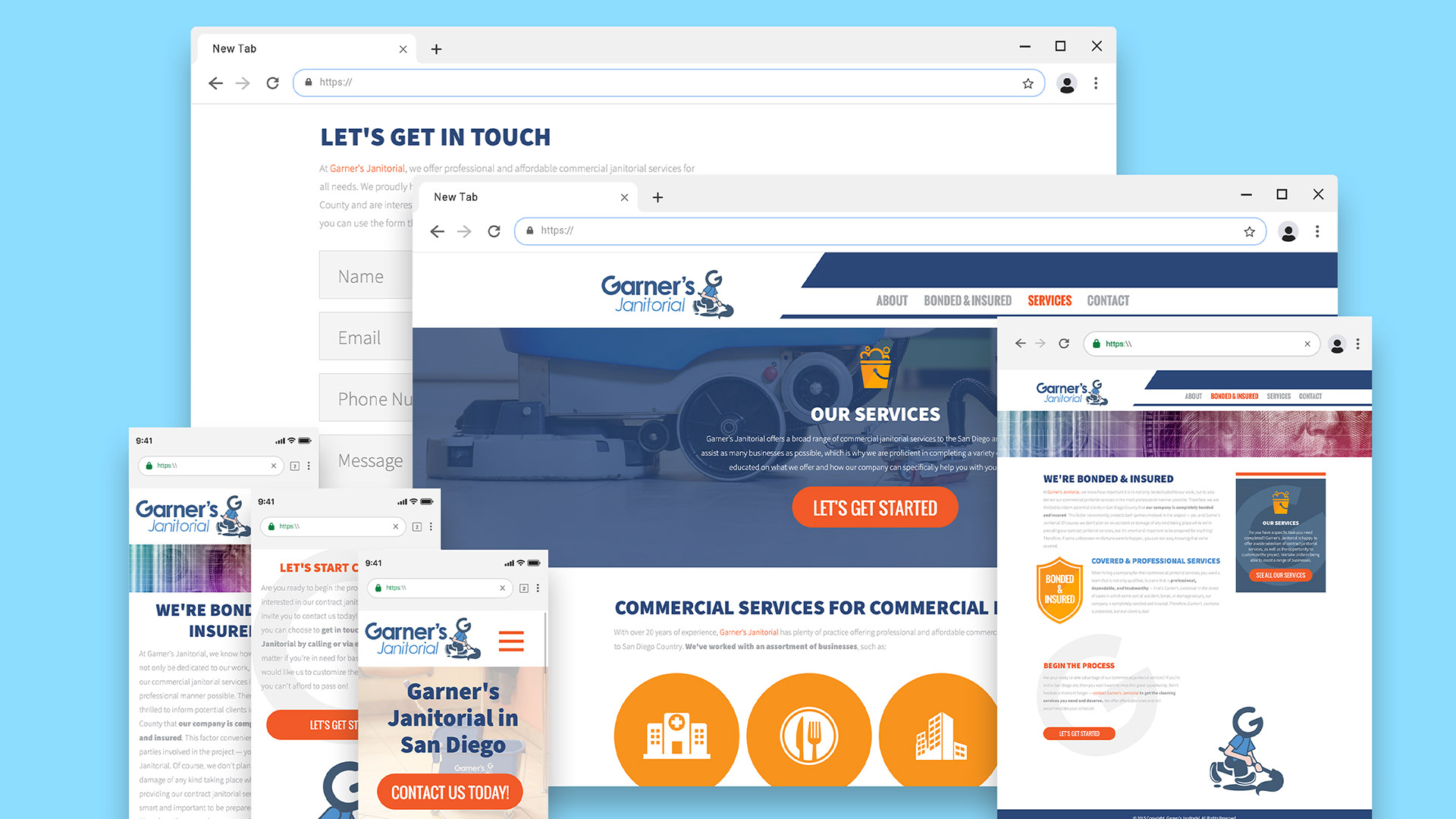Click SEE ALL OUR SERVICES button
Viewport: 1456px width, 819px height.
click(x=1280, y=576)
